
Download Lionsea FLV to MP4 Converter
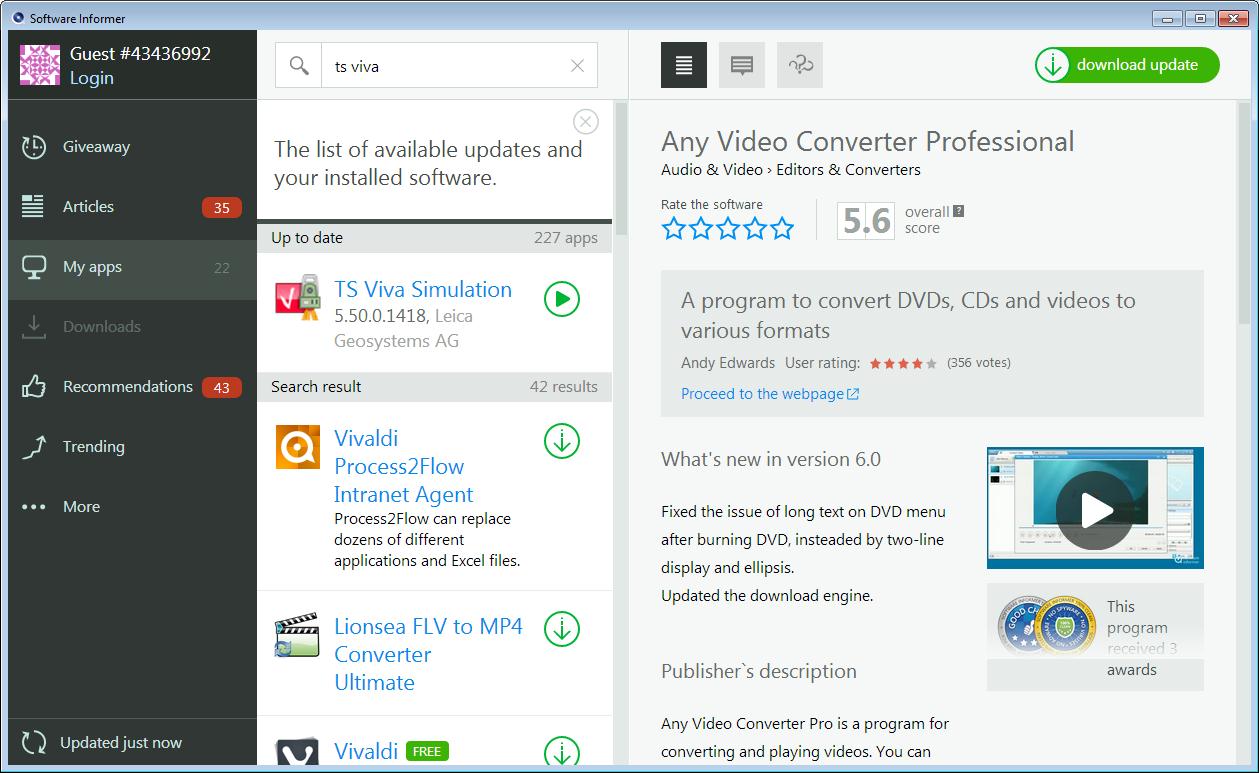tap(562, 629)
